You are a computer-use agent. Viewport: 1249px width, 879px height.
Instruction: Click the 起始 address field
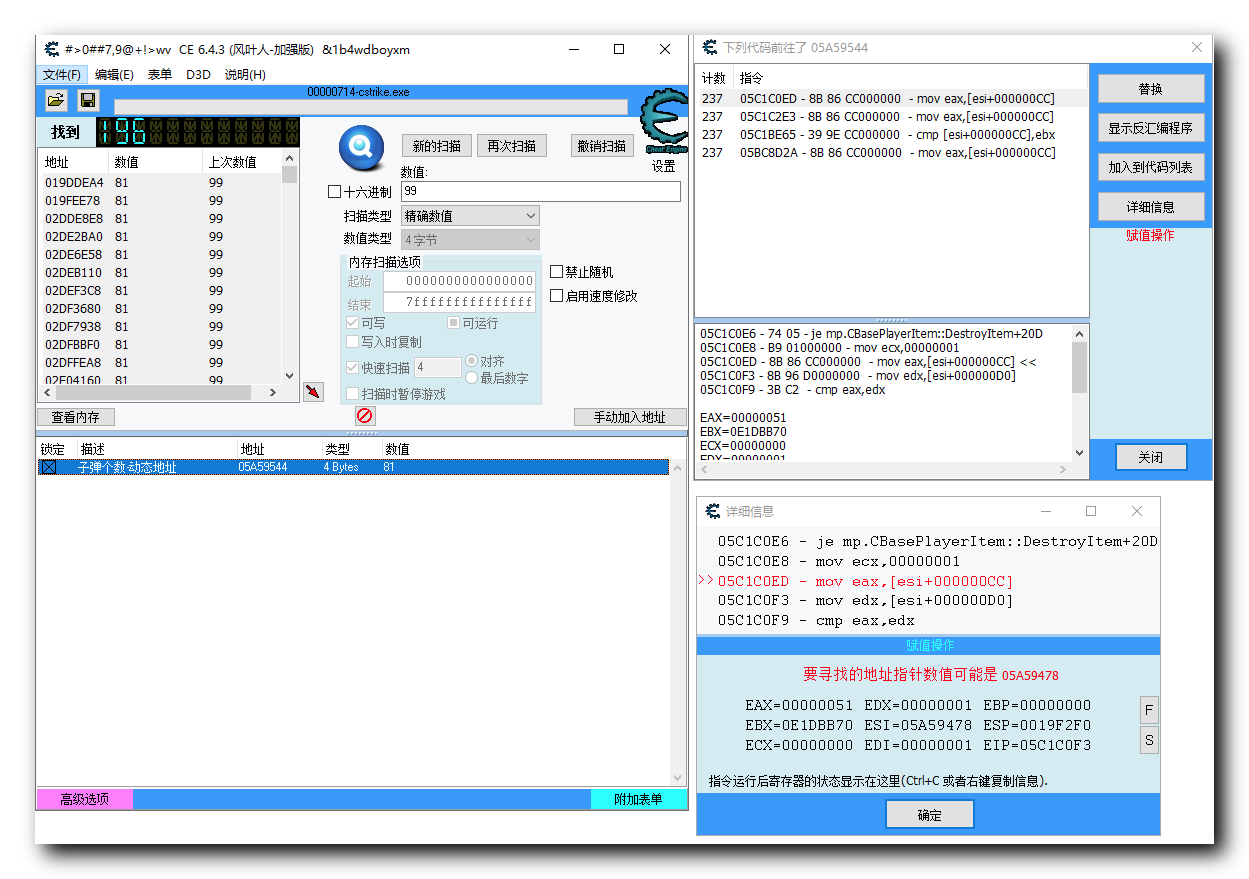point(459,281)
